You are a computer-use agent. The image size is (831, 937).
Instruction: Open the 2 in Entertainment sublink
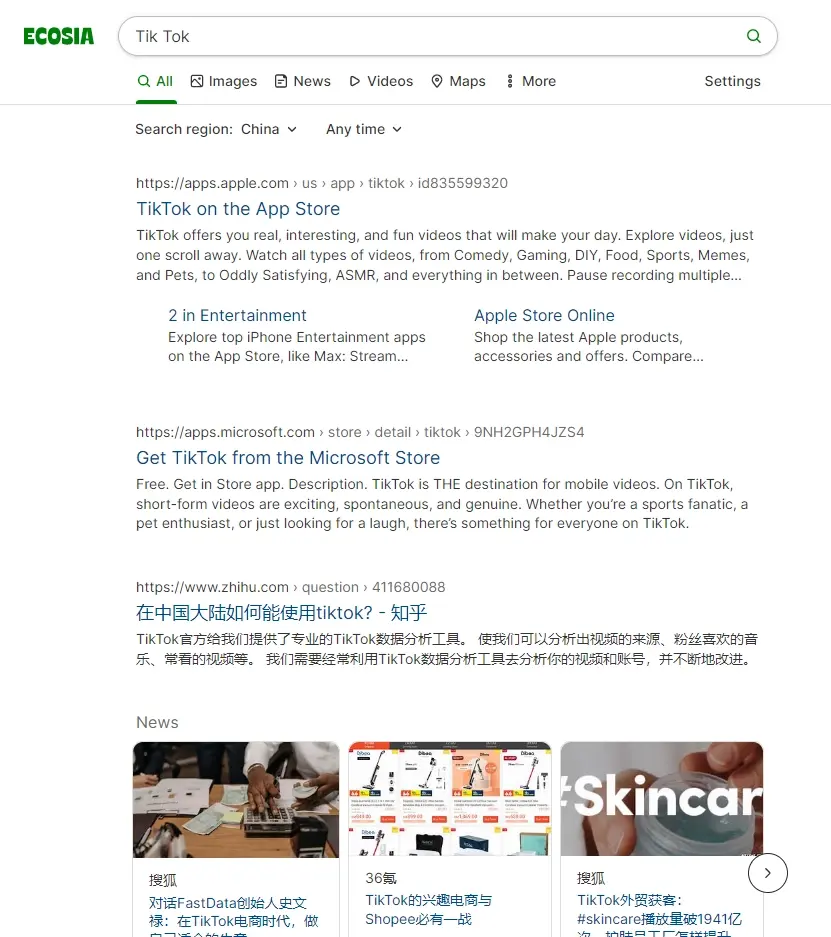(x=237, y=316)
